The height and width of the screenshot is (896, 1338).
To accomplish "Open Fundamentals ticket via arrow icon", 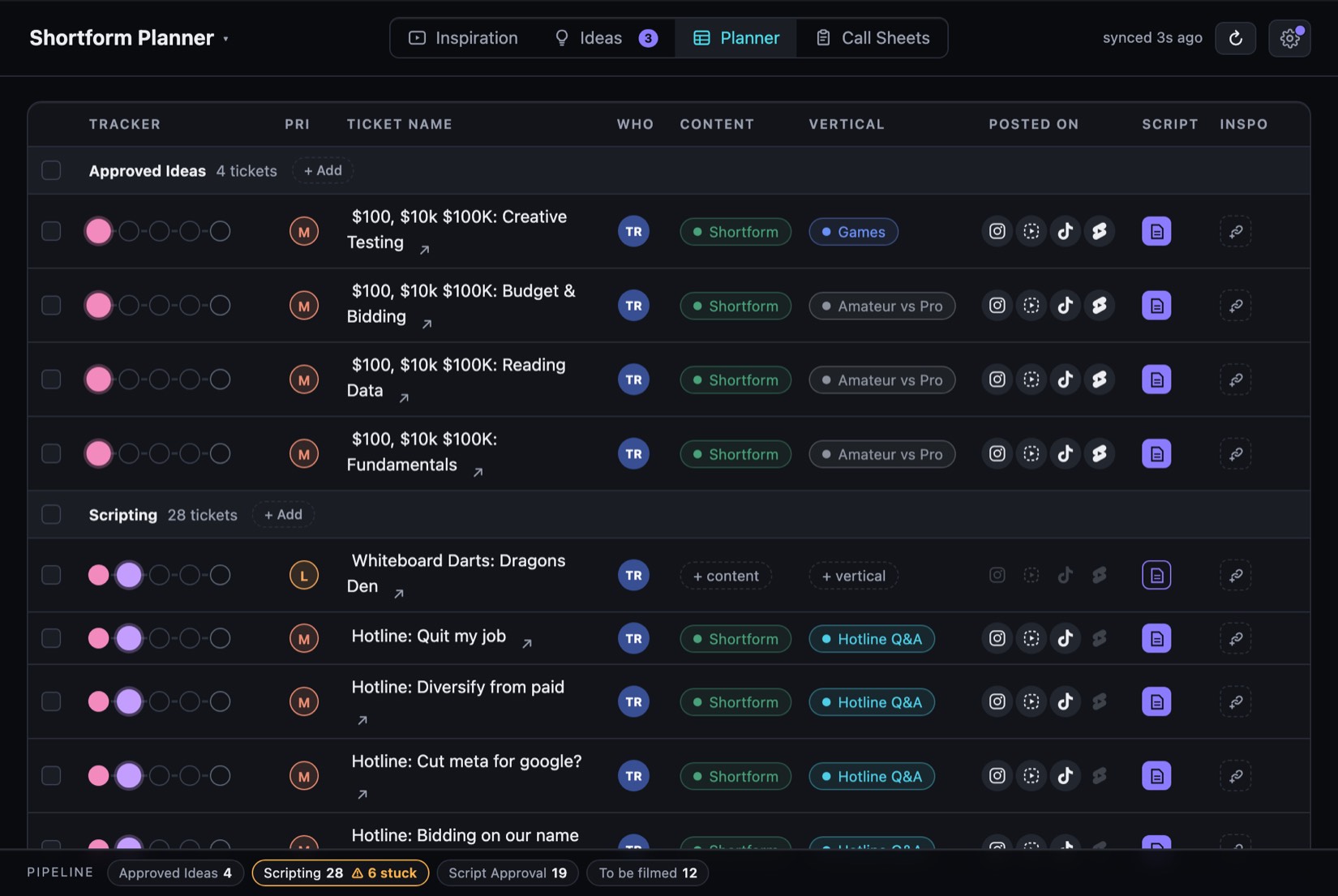I will click(478, 472).
